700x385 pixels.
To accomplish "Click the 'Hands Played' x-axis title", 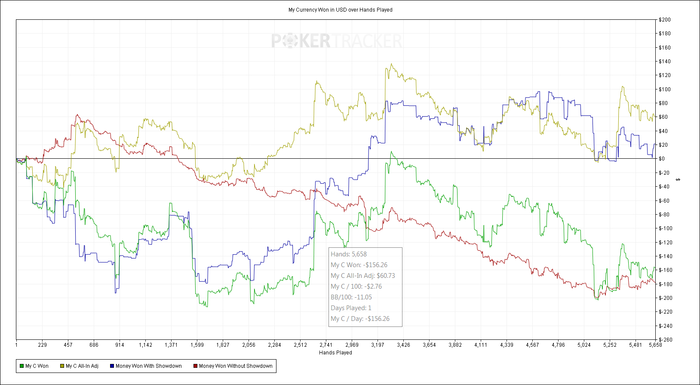I will pyautogui.click(x=335, y=352).
